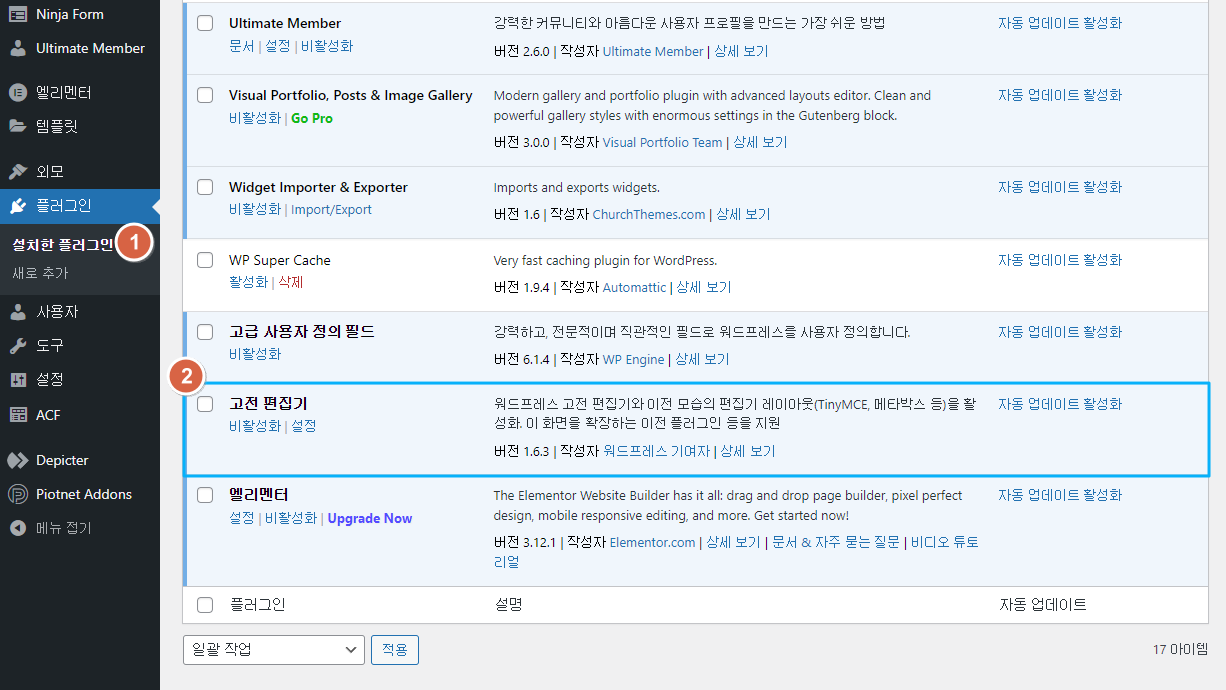Click the 메뉴 접기 collapse arrow icon

18,528
